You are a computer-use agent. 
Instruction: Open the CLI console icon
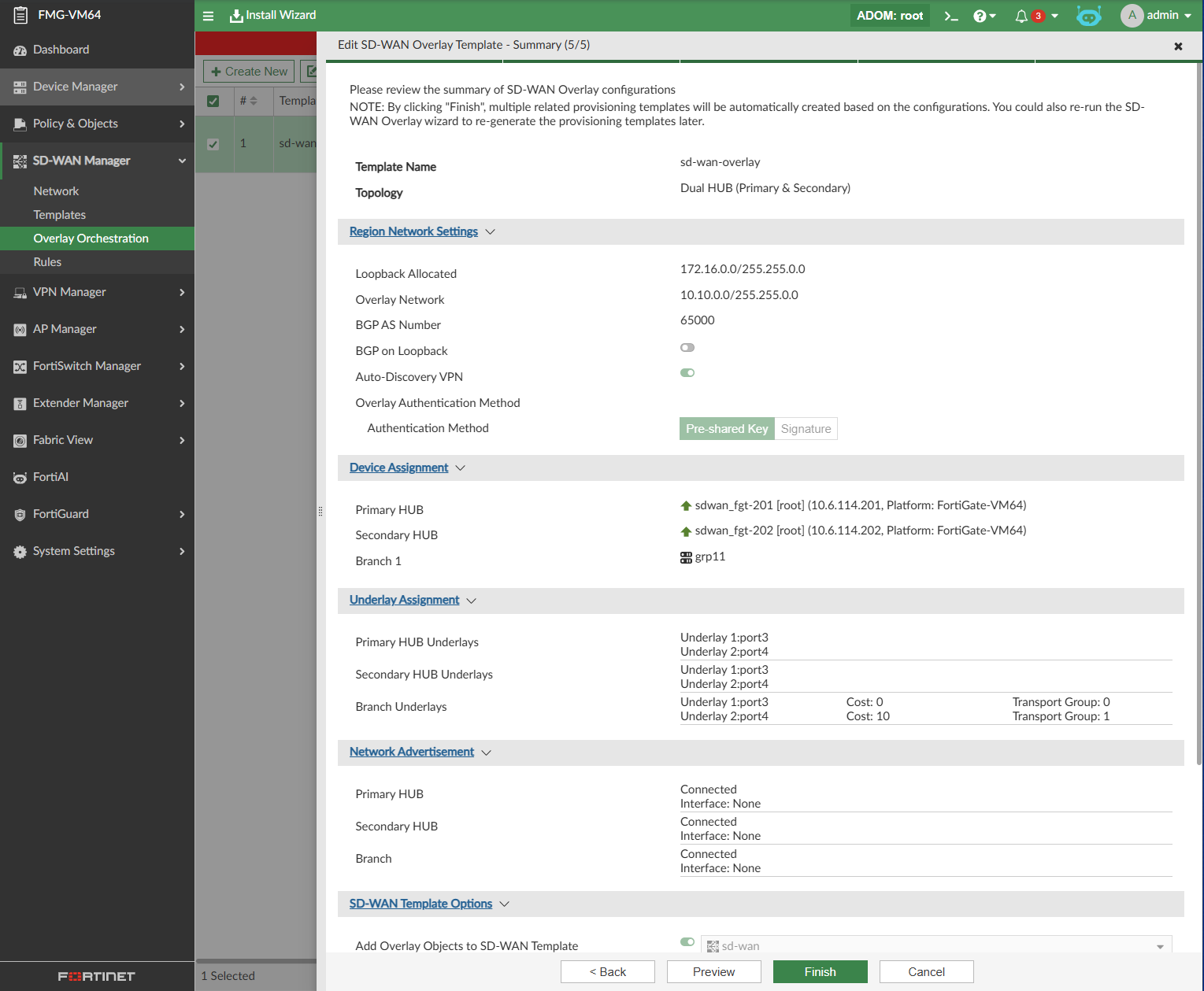click(951, 16)
